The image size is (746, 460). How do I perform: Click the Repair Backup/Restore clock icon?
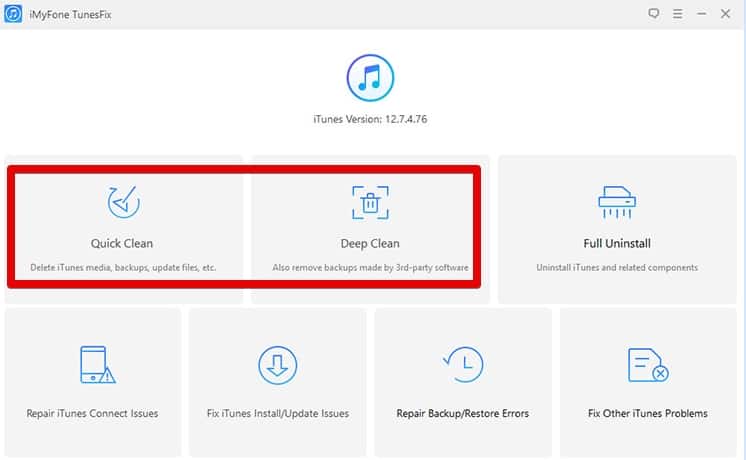(x=463, y=364)
